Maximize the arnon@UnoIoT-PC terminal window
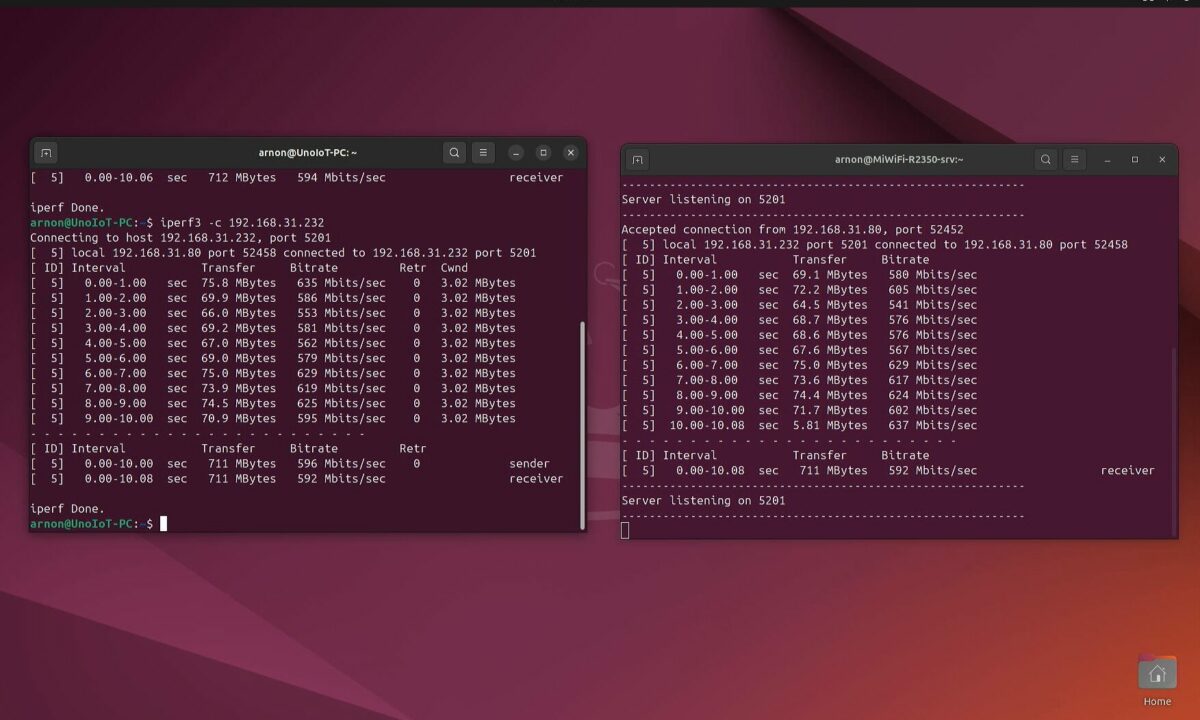Screen dimensions: 1200x720 pyautogui.click(x=543, y=153)
